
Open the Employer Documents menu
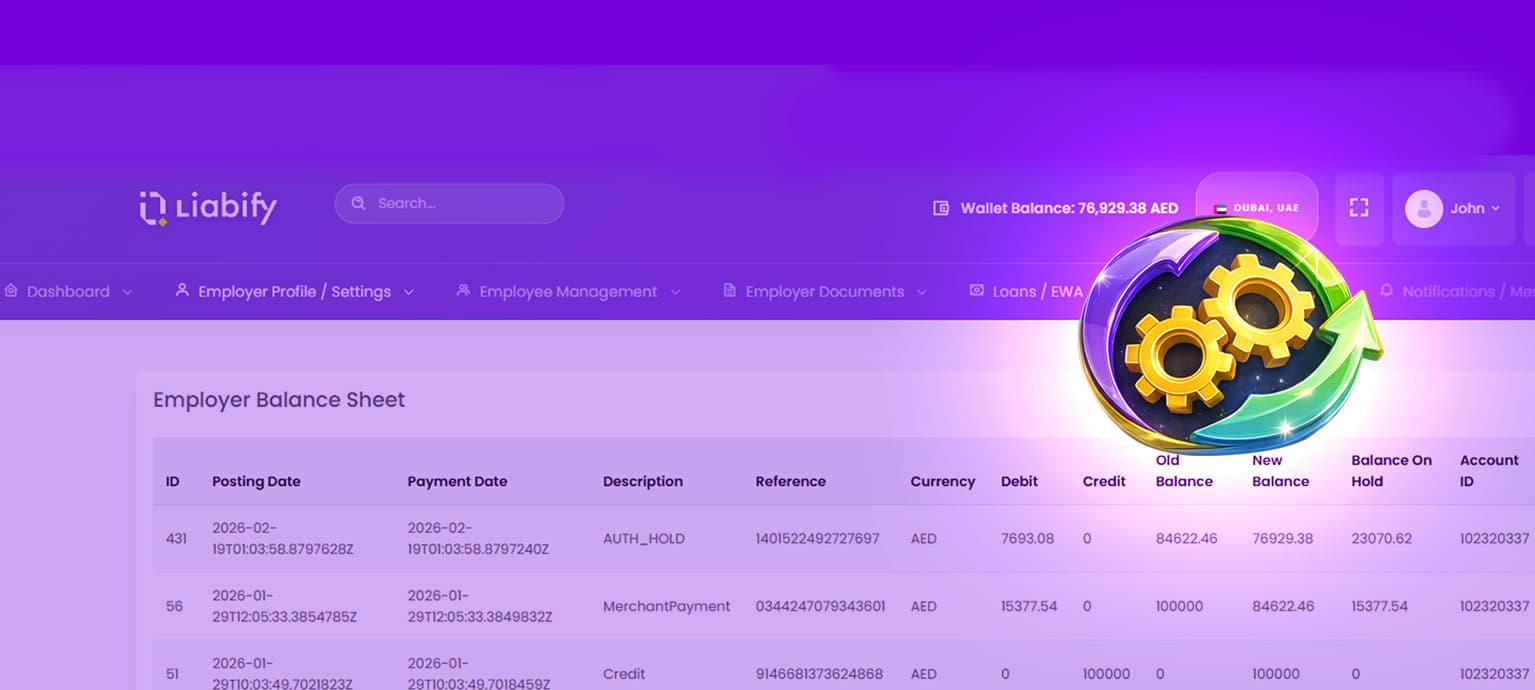tap(824, 291)
